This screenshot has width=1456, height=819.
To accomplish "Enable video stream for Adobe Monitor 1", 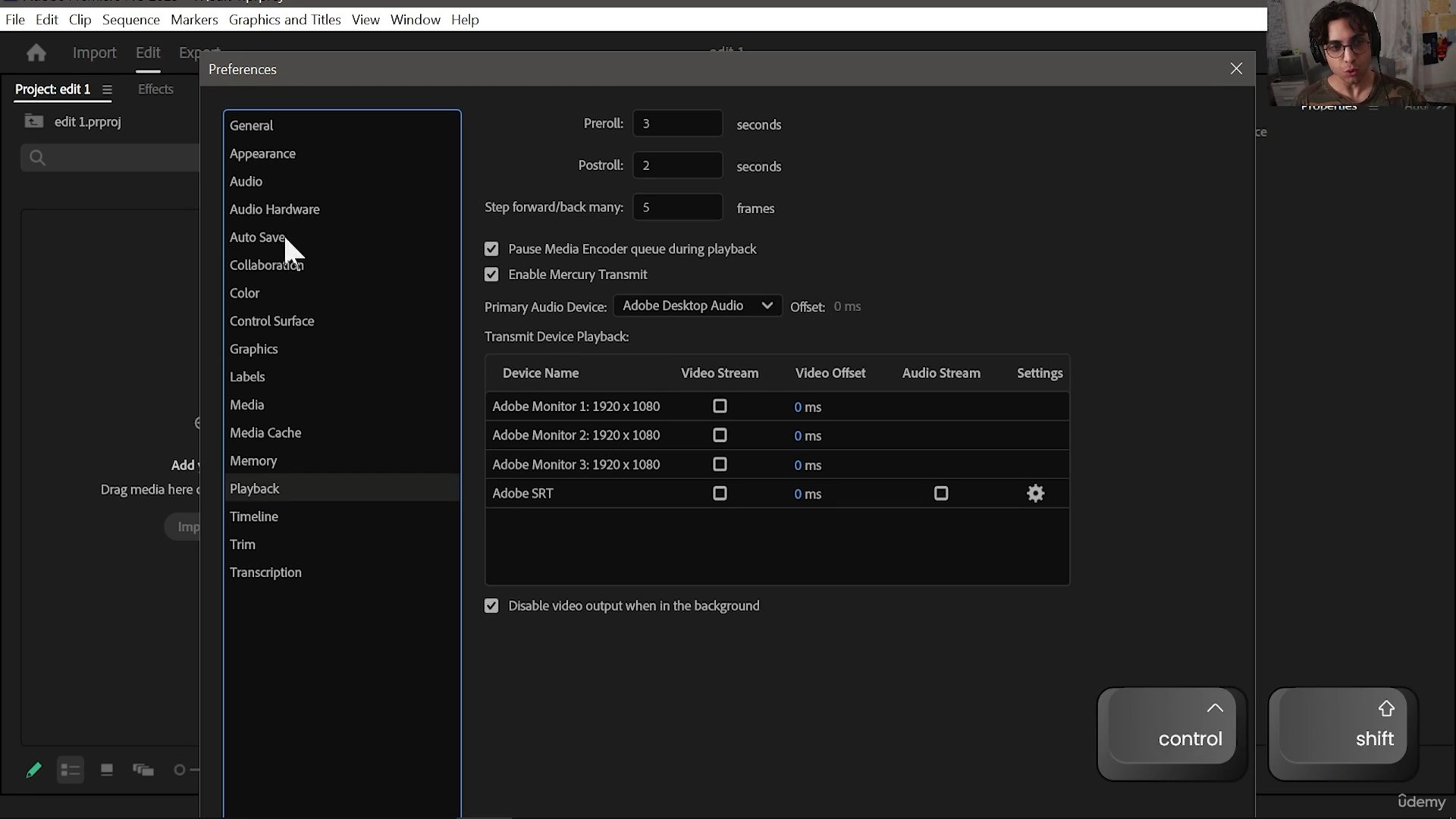I will (x=720, y=406).
